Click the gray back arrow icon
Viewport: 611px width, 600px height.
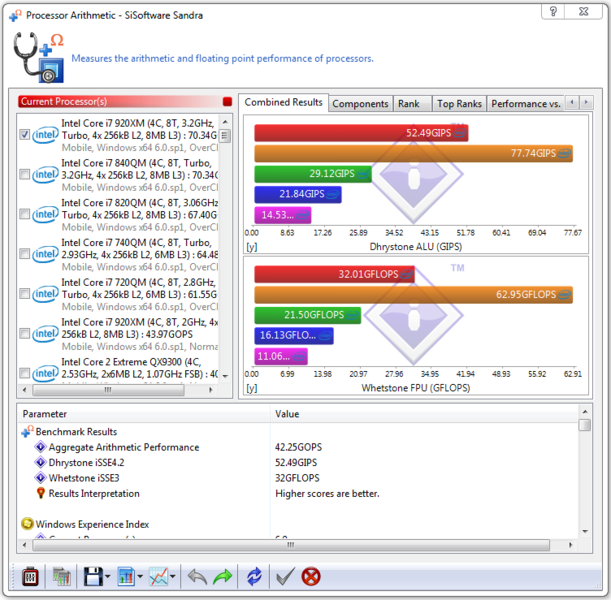[x=197, y=577]
